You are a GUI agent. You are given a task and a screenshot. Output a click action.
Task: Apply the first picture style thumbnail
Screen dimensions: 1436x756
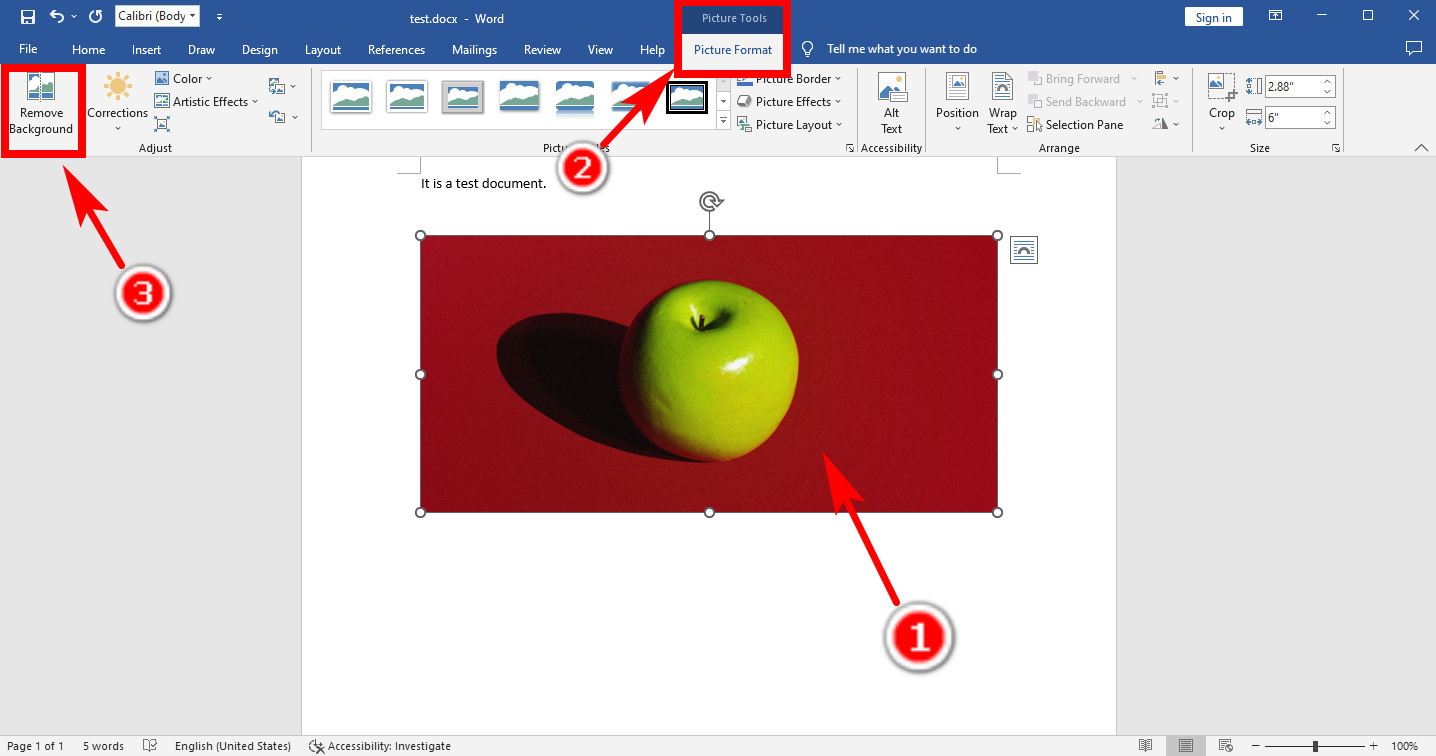[351, 97]
